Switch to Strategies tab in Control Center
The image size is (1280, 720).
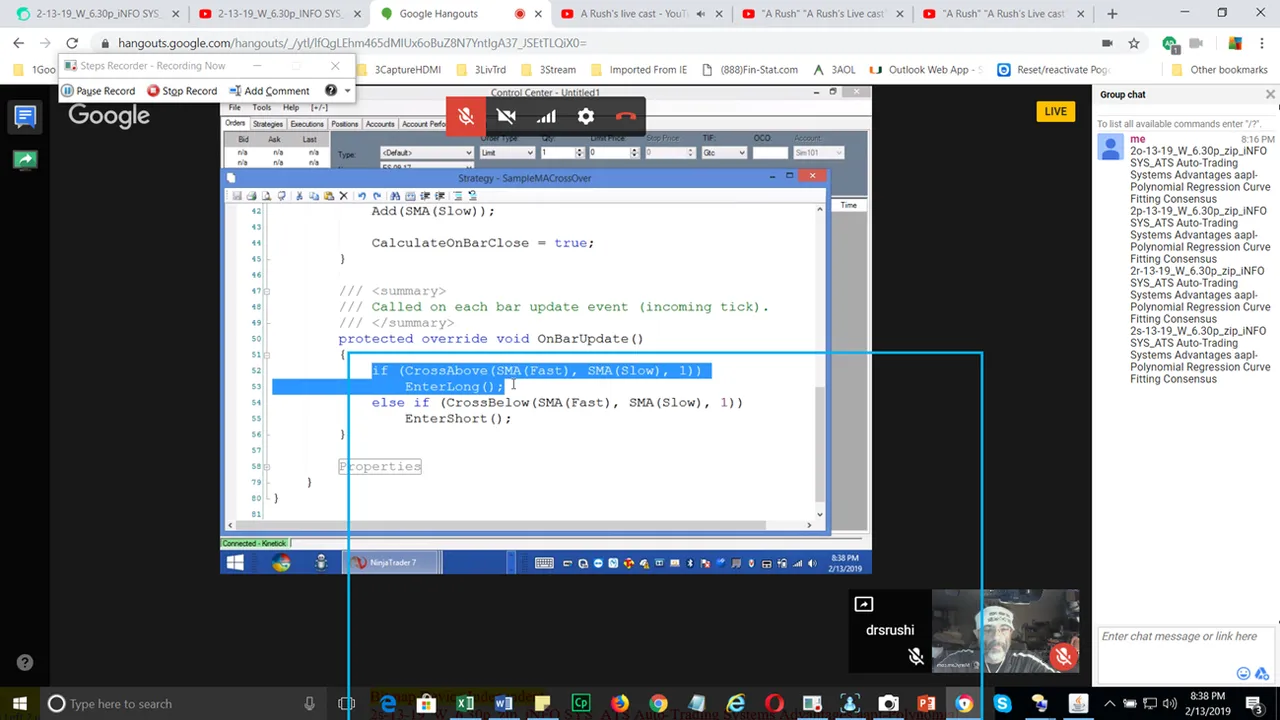tap(267, 124)
